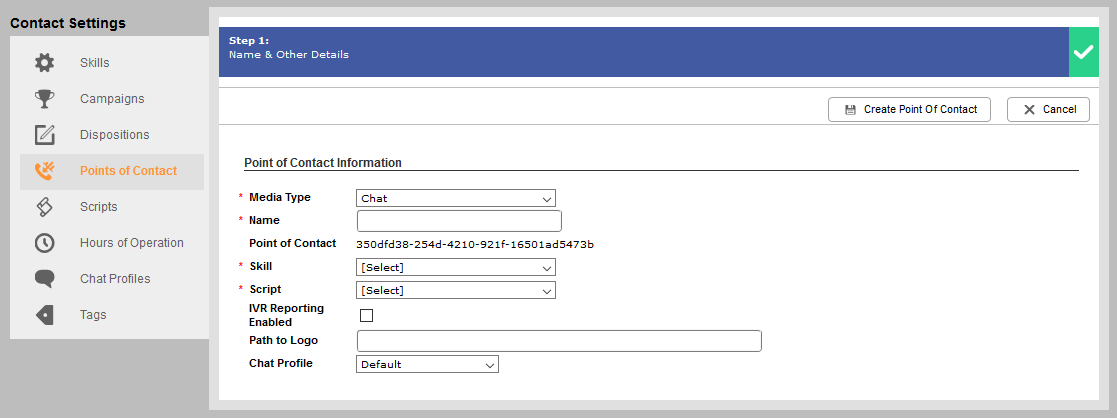1117x418 pixels.
Task: Click Create Point Of Contact button
Action: click(909, 110)
